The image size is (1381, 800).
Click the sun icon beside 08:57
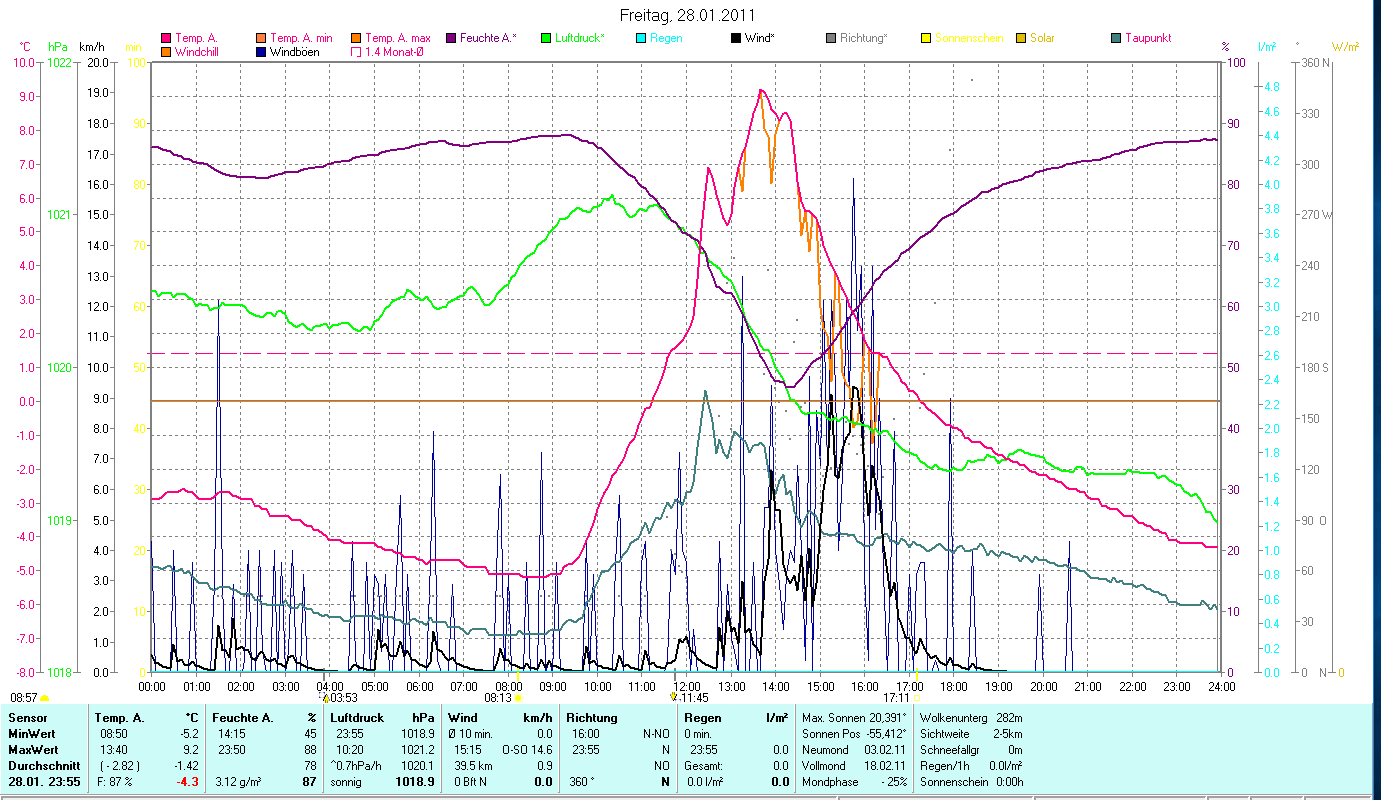click(44, 697)
